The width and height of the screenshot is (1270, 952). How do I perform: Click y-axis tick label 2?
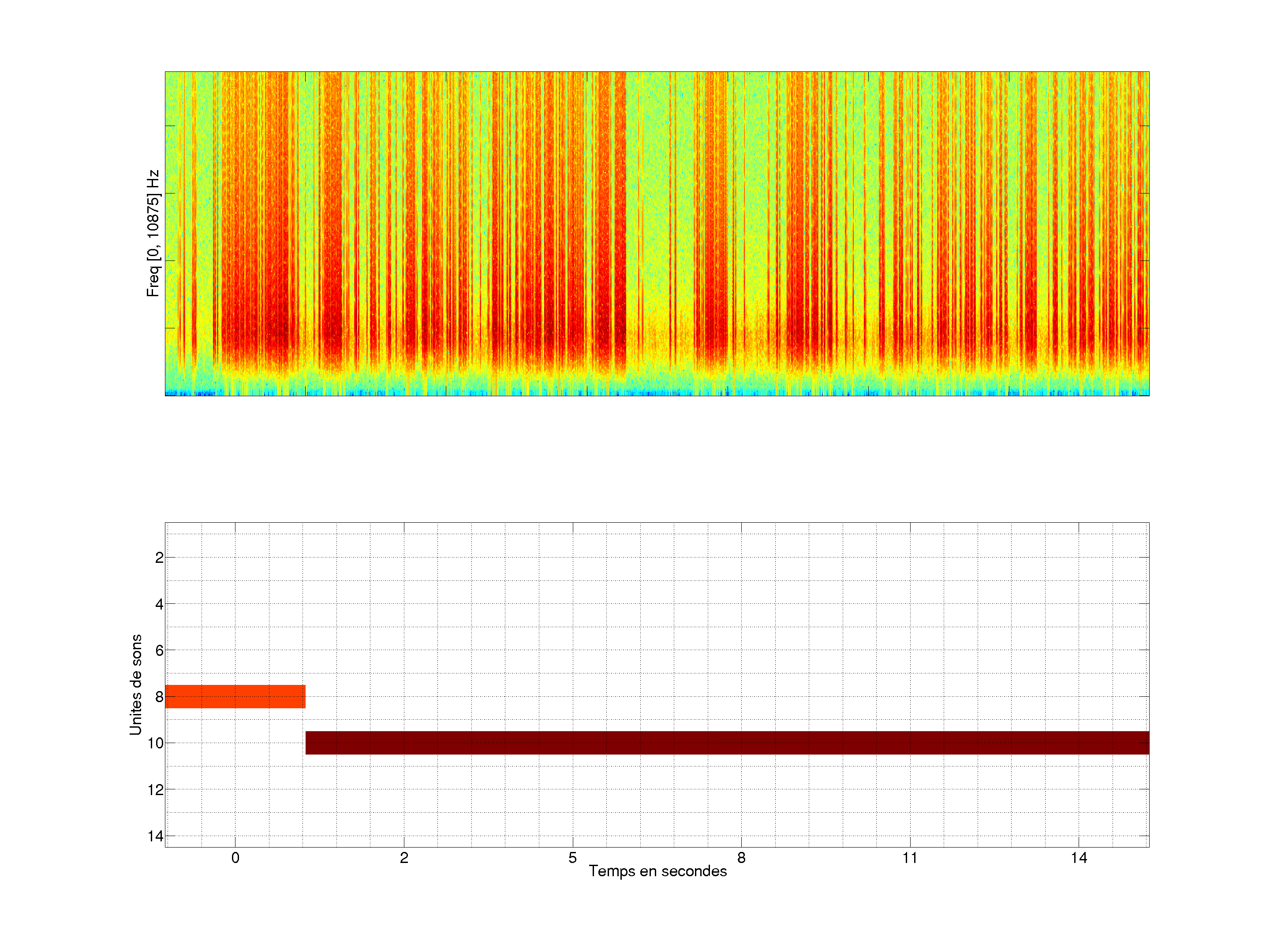click(159, 558)
